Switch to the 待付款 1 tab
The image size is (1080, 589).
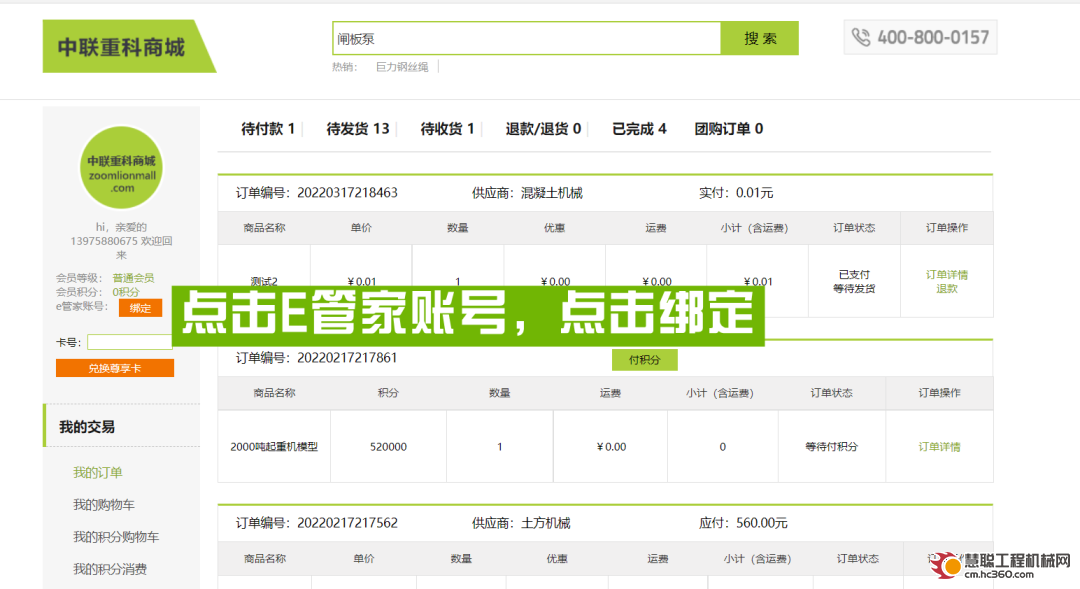click(268, 129)
